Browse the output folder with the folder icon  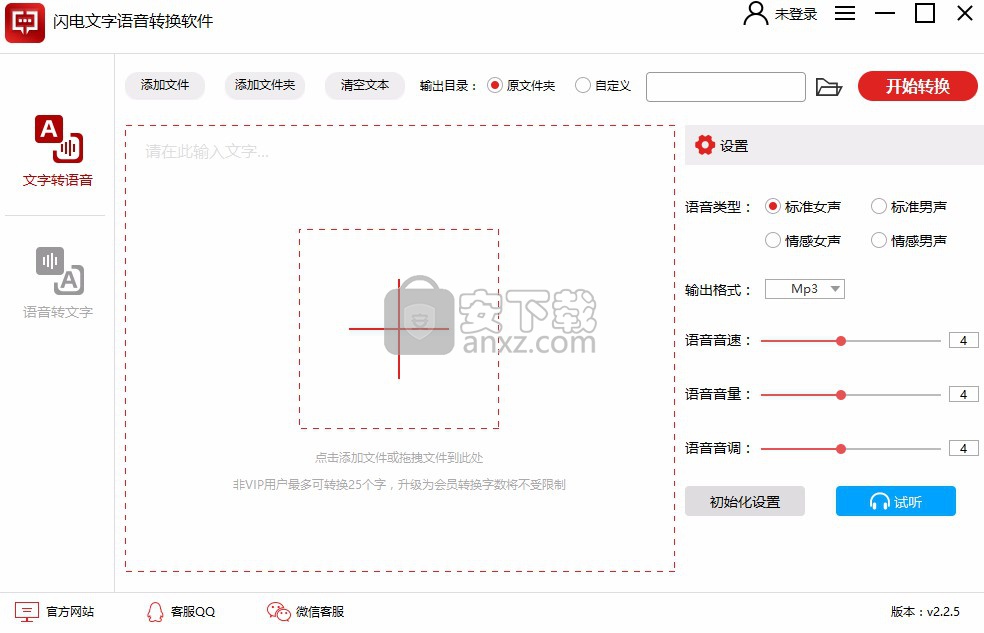[x=828, y=87]
